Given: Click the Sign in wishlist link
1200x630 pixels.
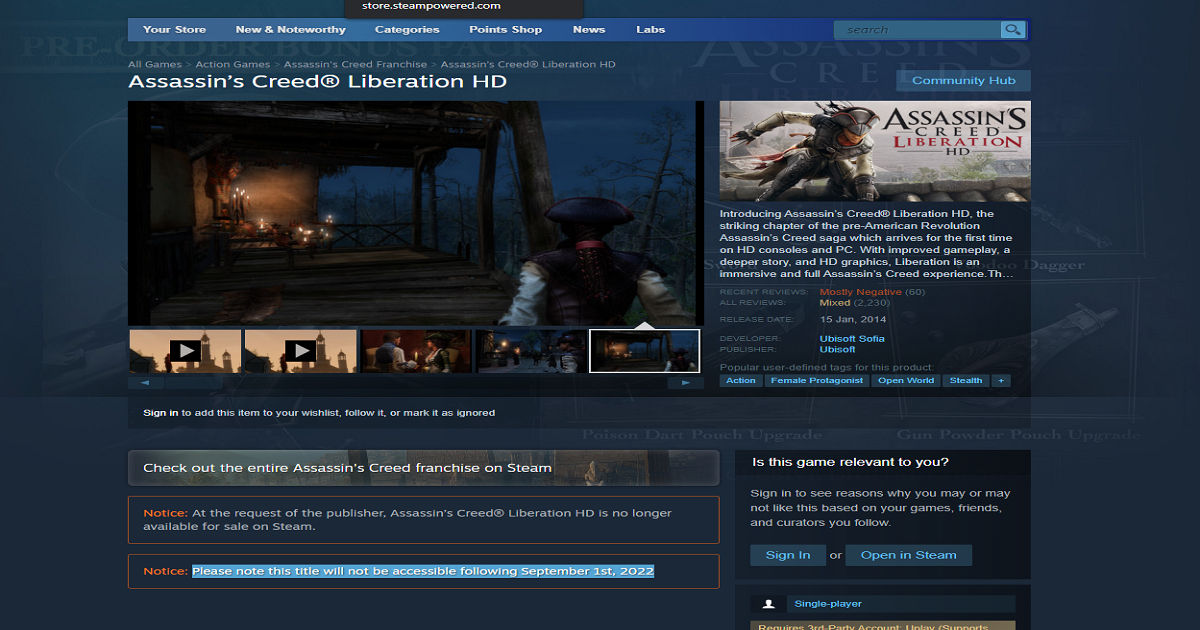Looking at the screenshot, I should point(161,413).
